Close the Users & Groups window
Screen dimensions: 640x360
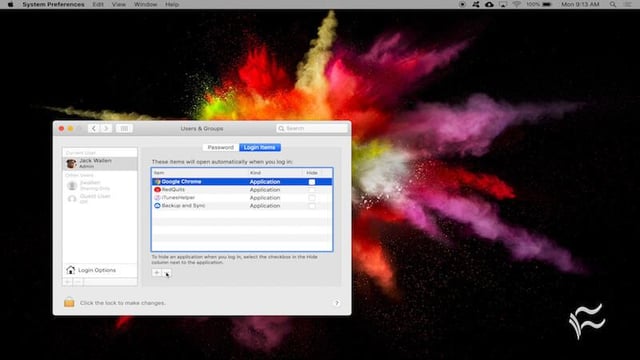click(61, 129)
